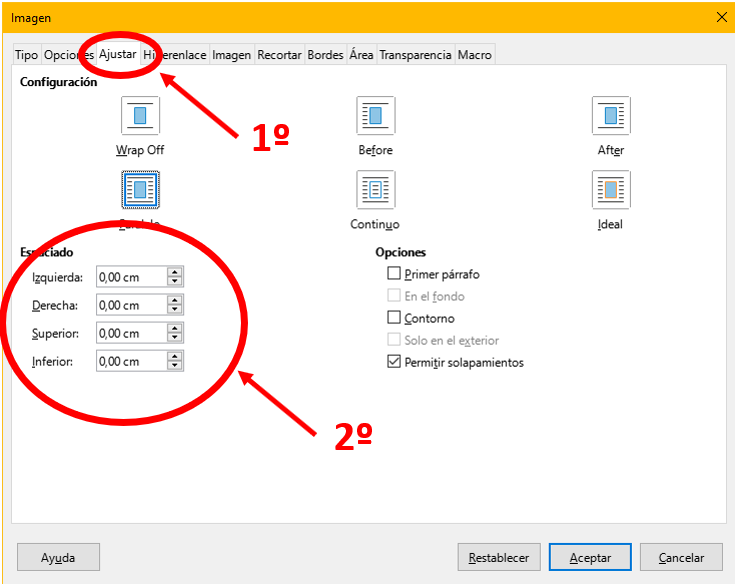Click inside the Izquierda spacing field
The image size is (735, 584).
tap(131, 277)
